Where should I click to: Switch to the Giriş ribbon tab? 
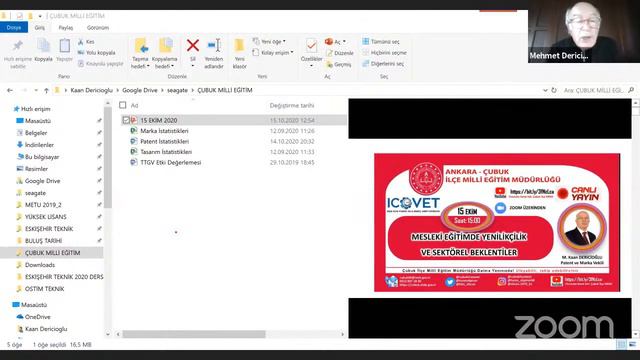pos(40,28)
